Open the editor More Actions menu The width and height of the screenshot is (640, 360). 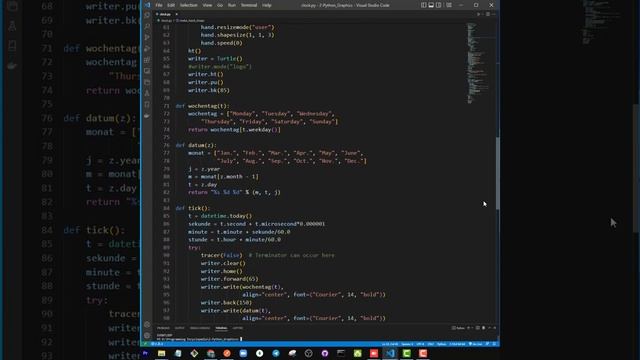(493, 14)
